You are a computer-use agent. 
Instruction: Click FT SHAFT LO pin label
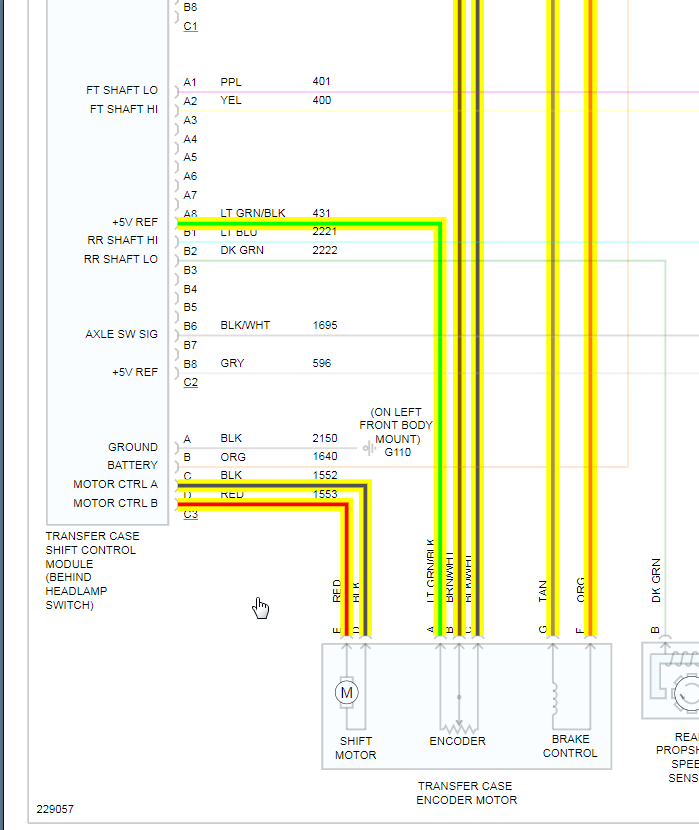[122, 90]
